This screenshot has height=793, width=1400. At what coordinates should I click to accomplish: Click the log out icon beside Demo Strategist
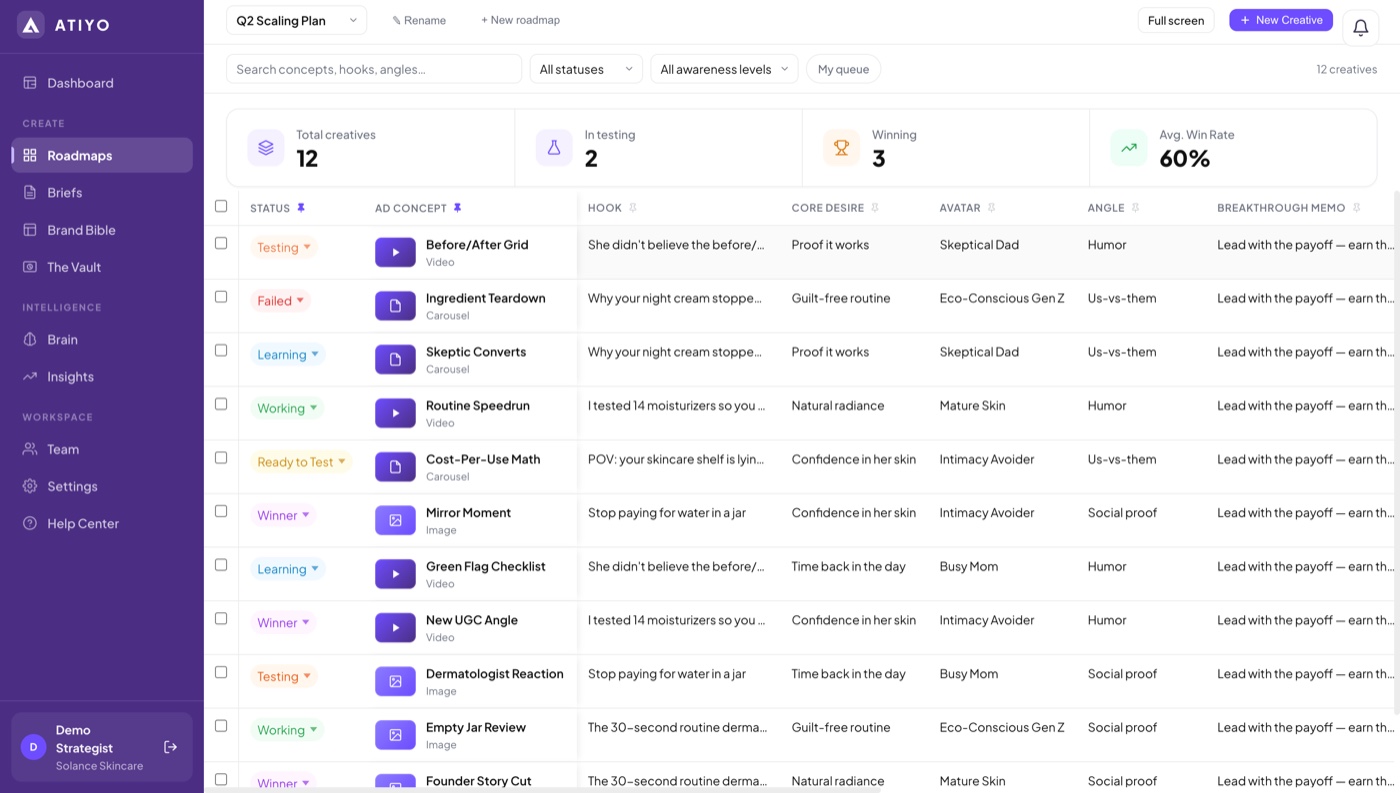(170, 747)
